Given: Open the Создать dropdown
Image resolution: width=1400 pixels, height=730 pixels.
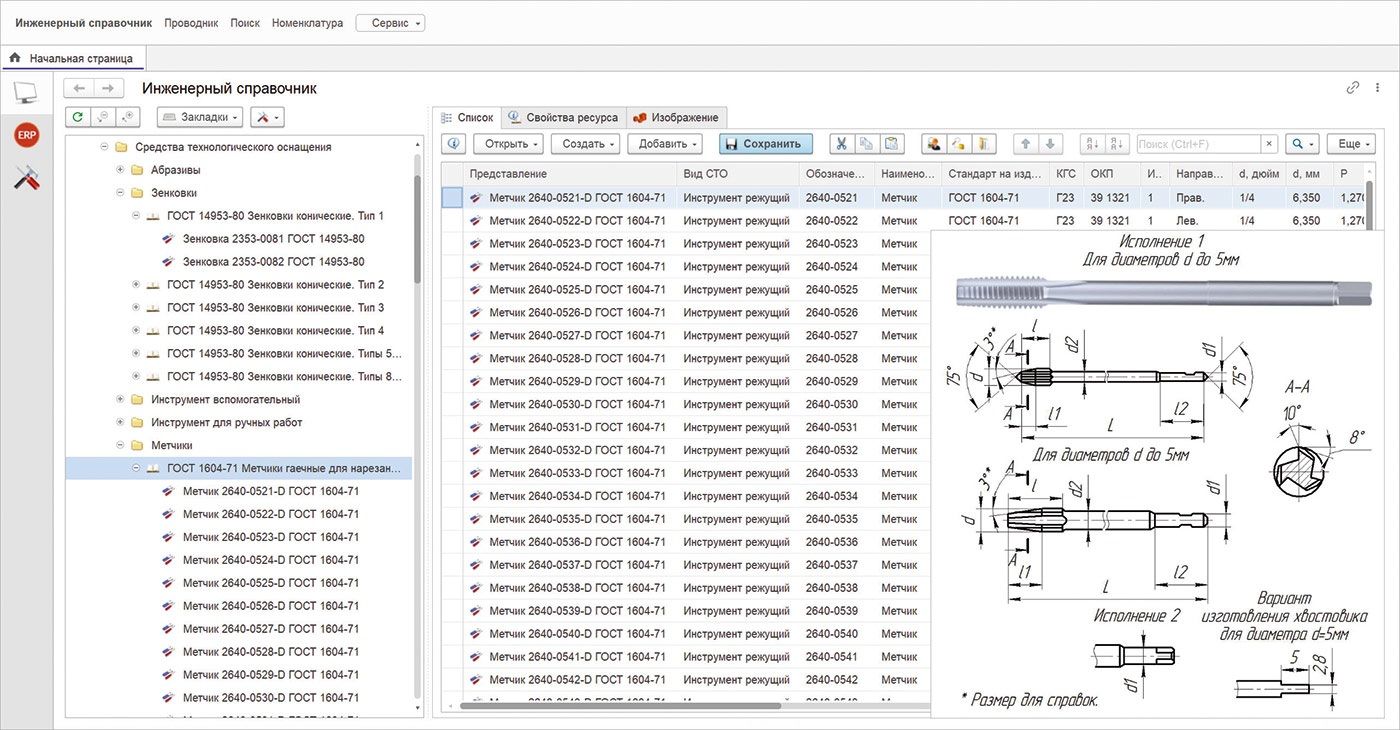Looking at the screenshot, I should pyautogui.click(x=585, y=144).
